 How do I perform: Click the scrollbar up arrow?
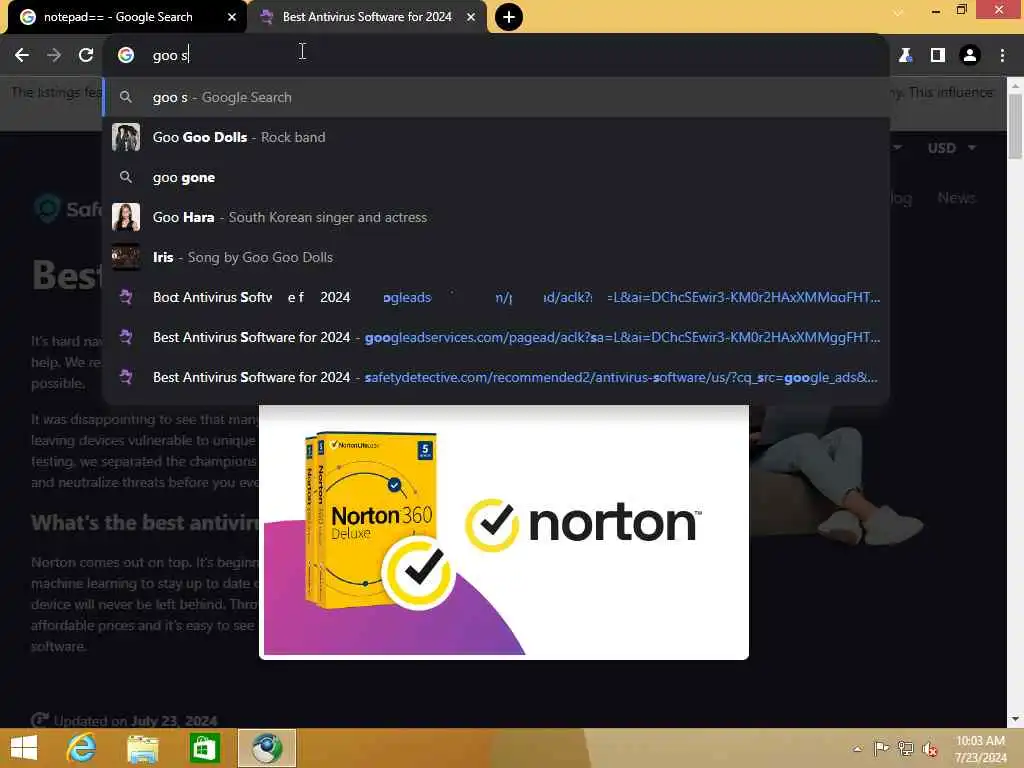(1015, 85)
